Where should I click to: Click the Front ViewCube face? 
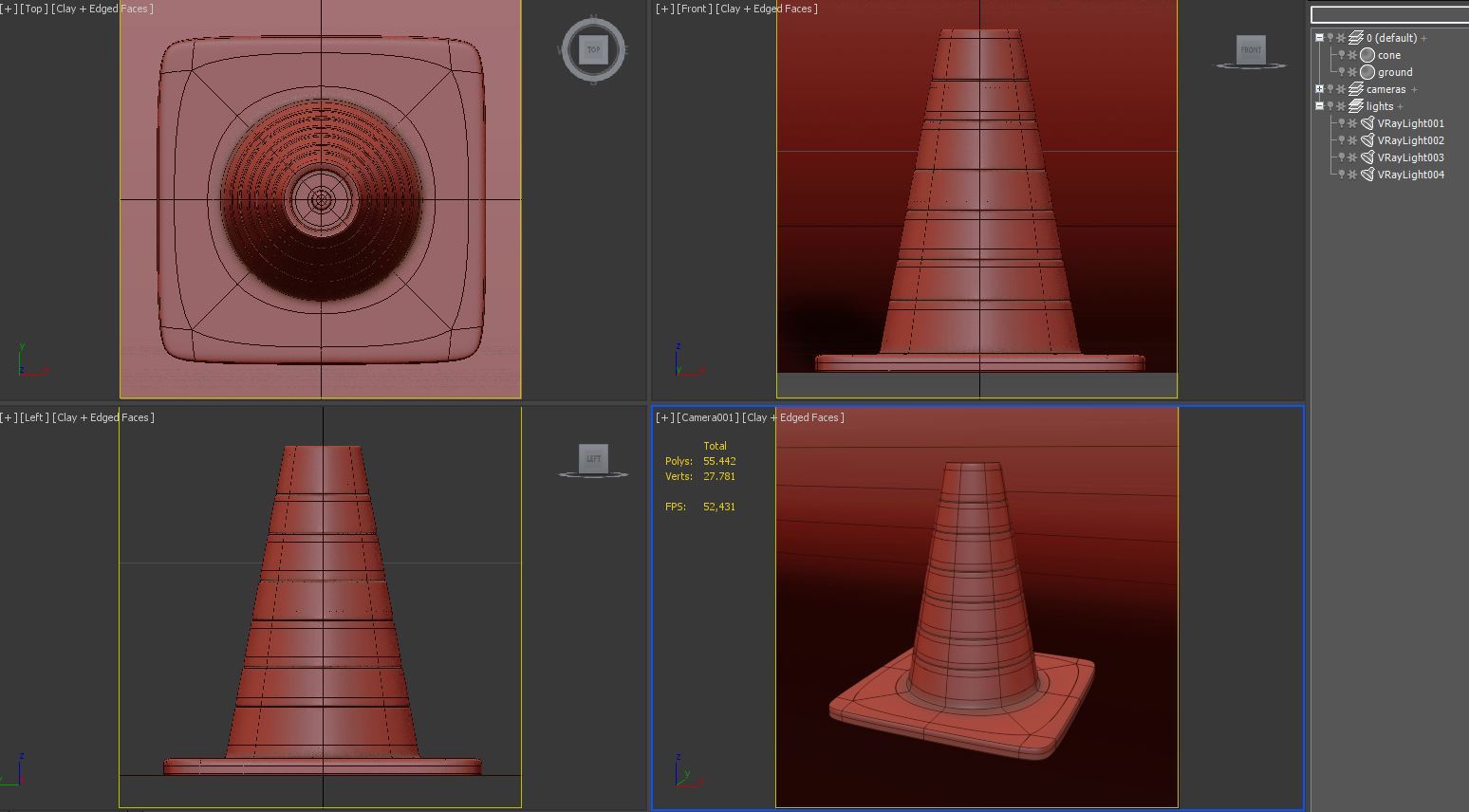(x=1251, y=49)
